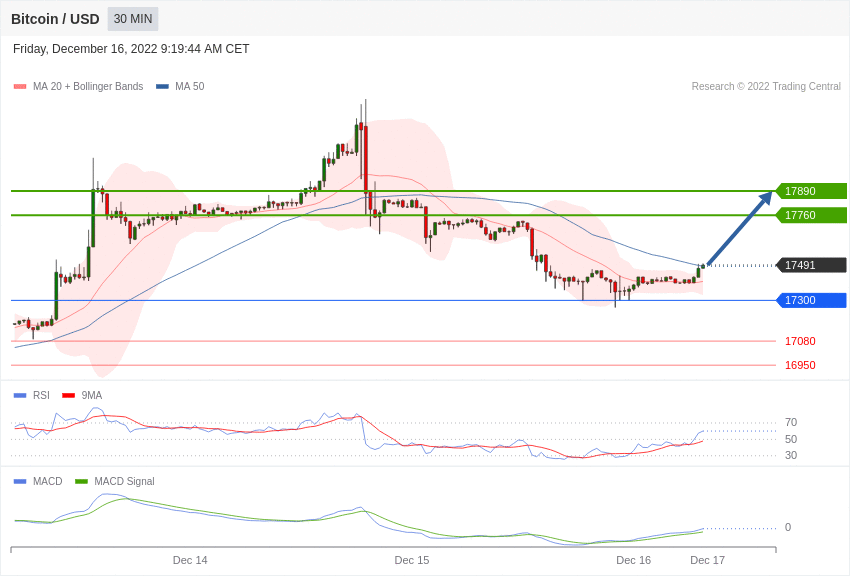Click the 9MA legend label
850x576 pixels.
tap(92, 395)
